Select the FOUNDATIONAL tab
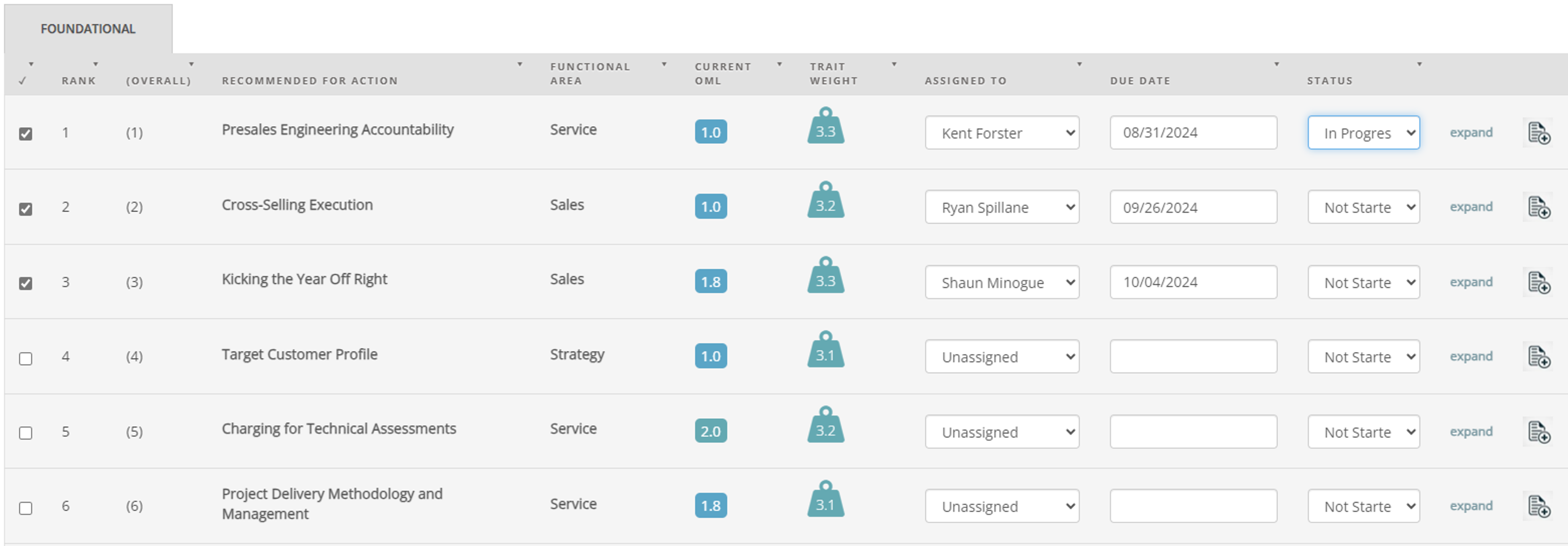The image size is (1568, 546). [x=88, y=29]
